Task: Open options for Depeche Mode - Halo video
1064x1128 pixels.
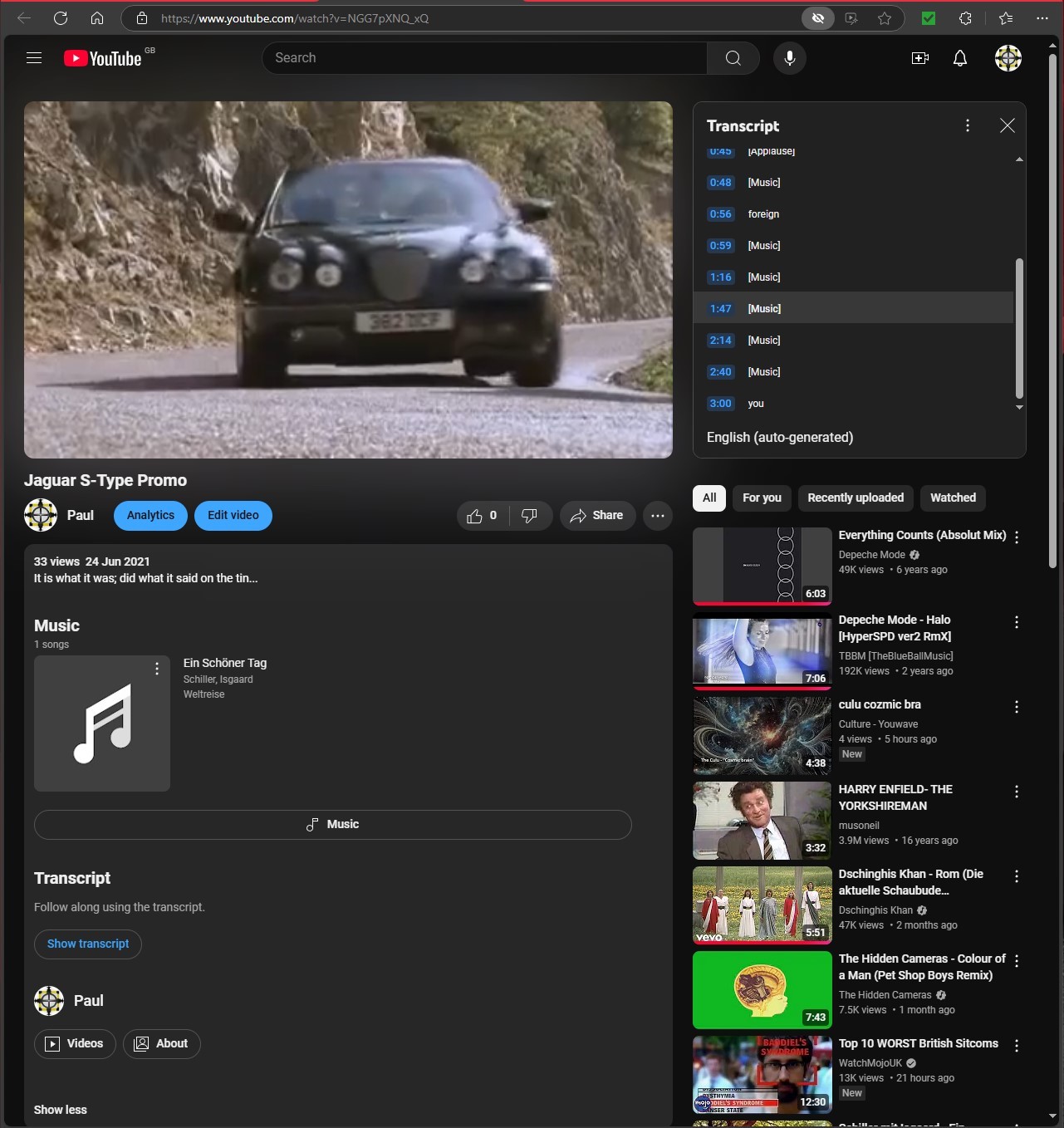Action: click(1017, 622)
